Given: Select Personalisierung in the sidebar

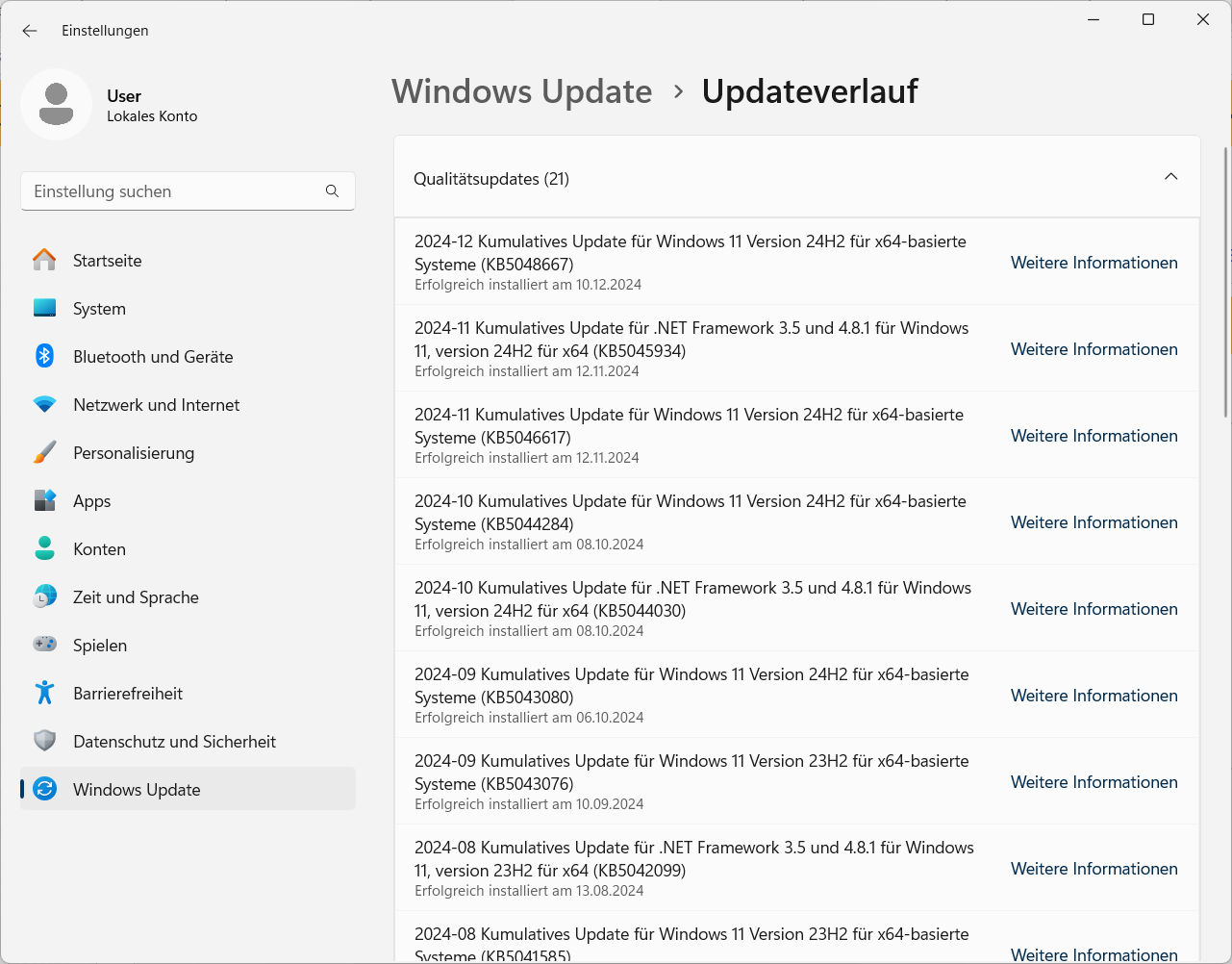Looking at the screenshot, I should 188,453.
